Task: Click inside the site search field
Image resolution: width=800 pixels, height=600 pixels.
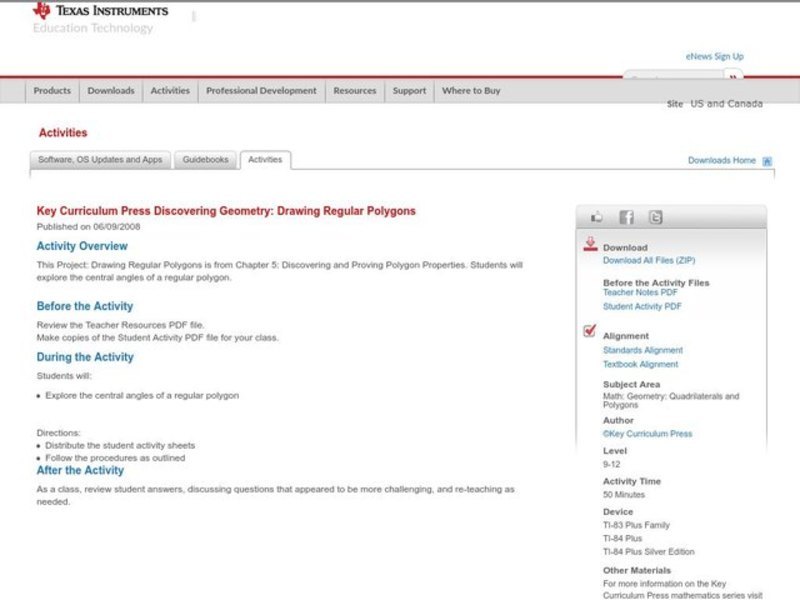Action: point(672,77)
